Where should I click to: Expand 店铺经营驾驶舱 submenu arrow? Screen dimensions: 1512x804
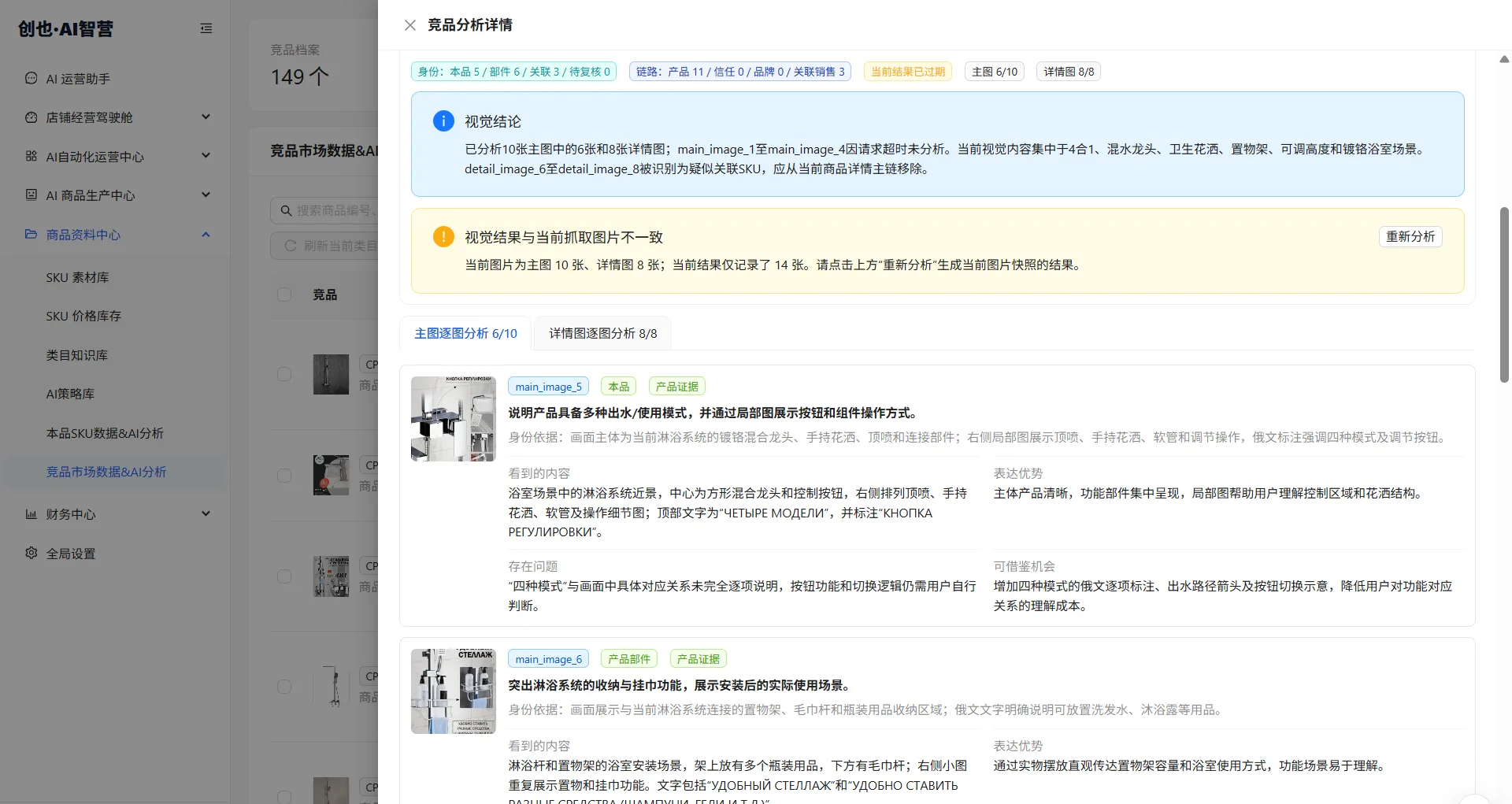click(206, 117)
